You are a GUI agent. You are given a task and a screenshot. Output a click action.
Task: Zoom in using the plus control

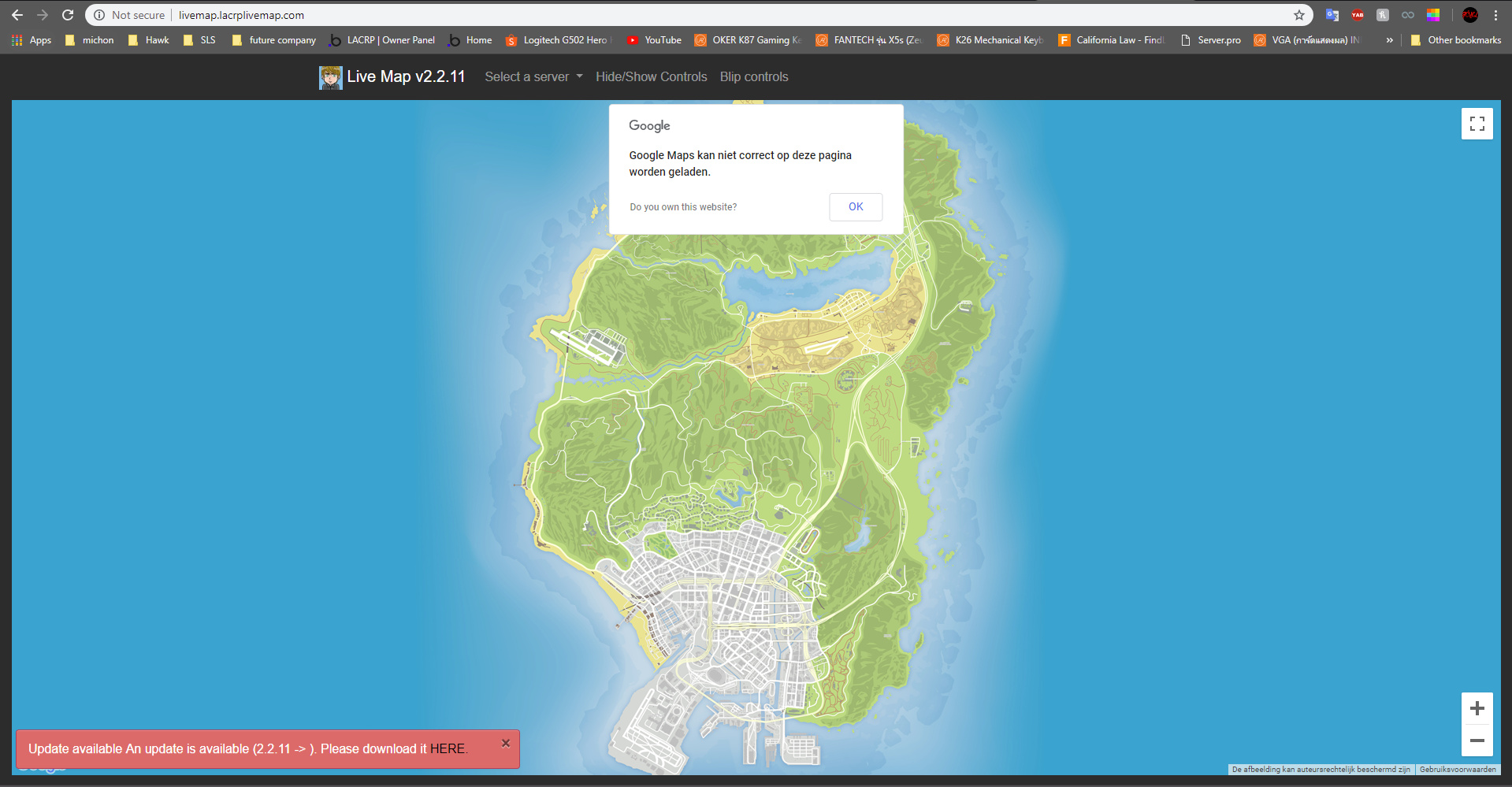tap(1477, 707)
